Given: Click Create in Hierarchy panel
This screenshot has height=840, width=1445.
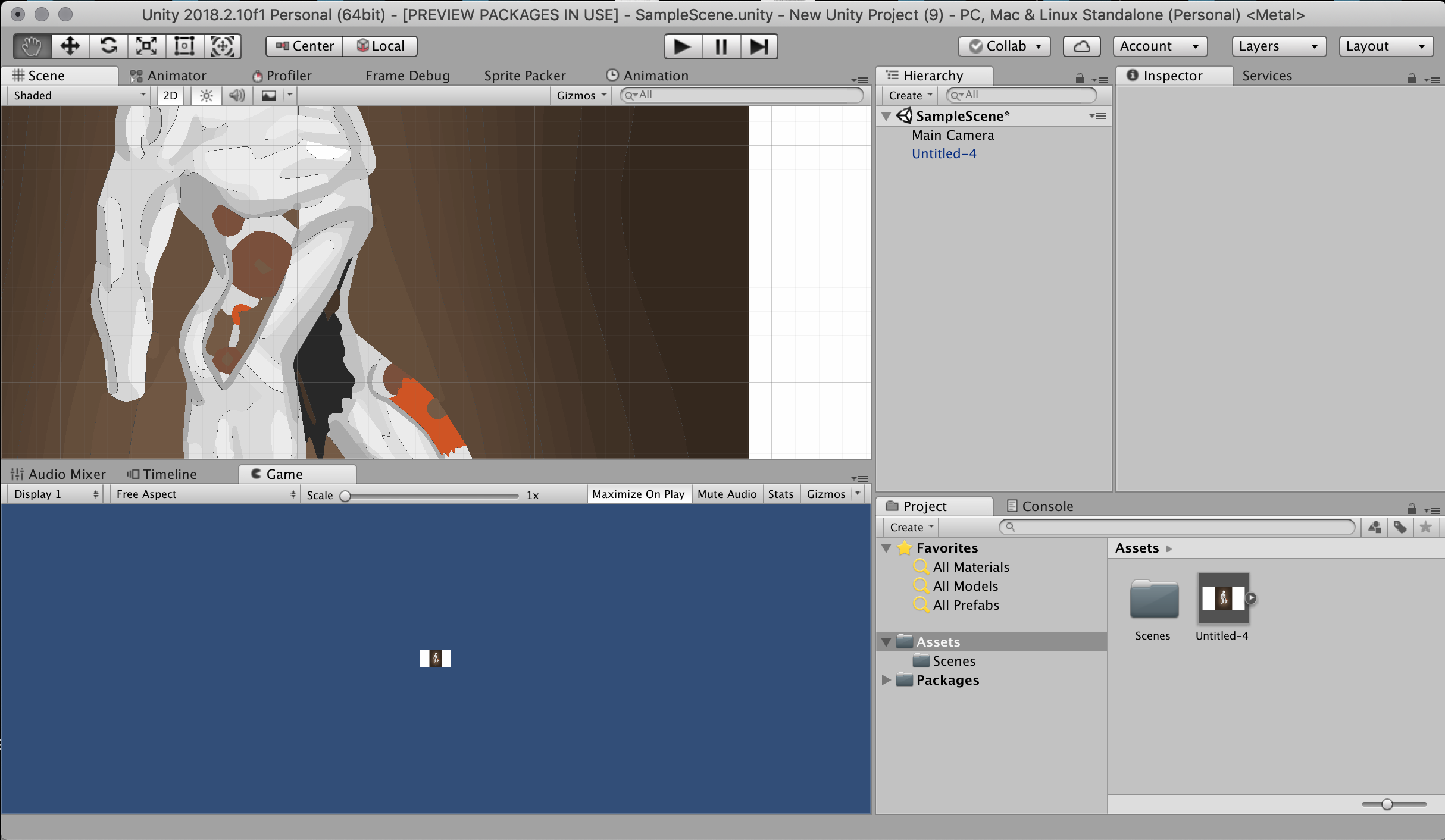Looking at the screenshot, I should point(910,95).
